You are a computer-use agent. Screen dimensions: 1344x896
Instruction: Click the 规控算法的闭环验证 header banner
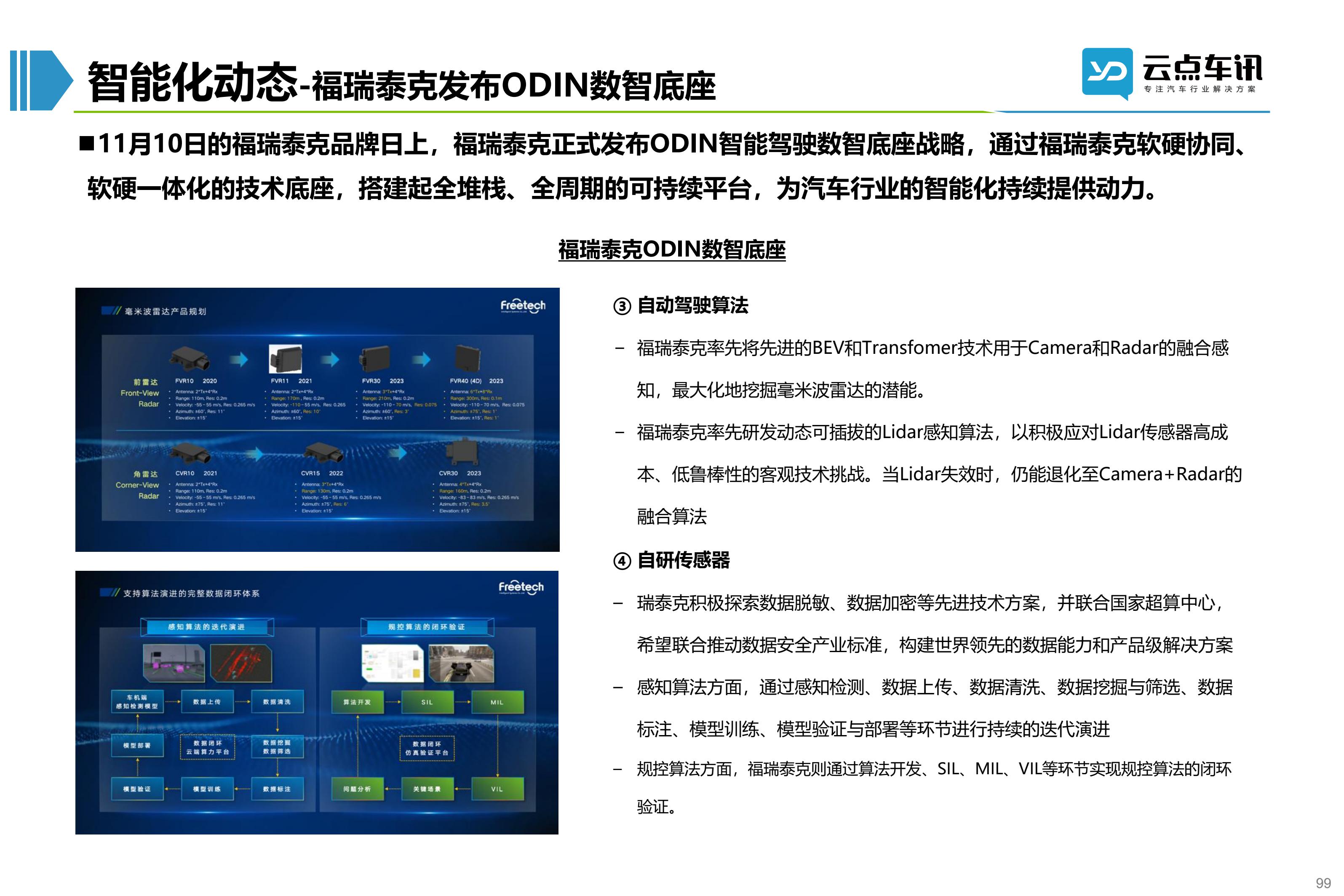click(x=427, y=627)
